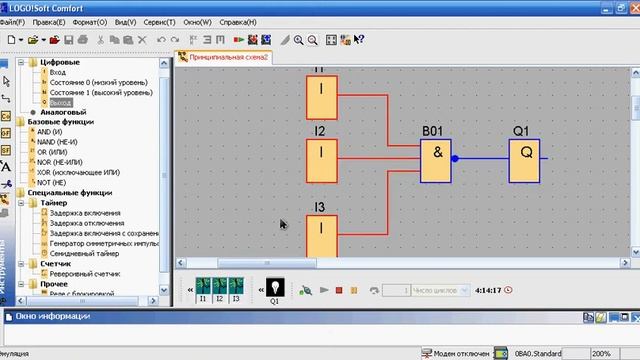The width and height of the screenshot is (640, 360).
Task: Select Задержка включения timer item
Action: [85, 213]
